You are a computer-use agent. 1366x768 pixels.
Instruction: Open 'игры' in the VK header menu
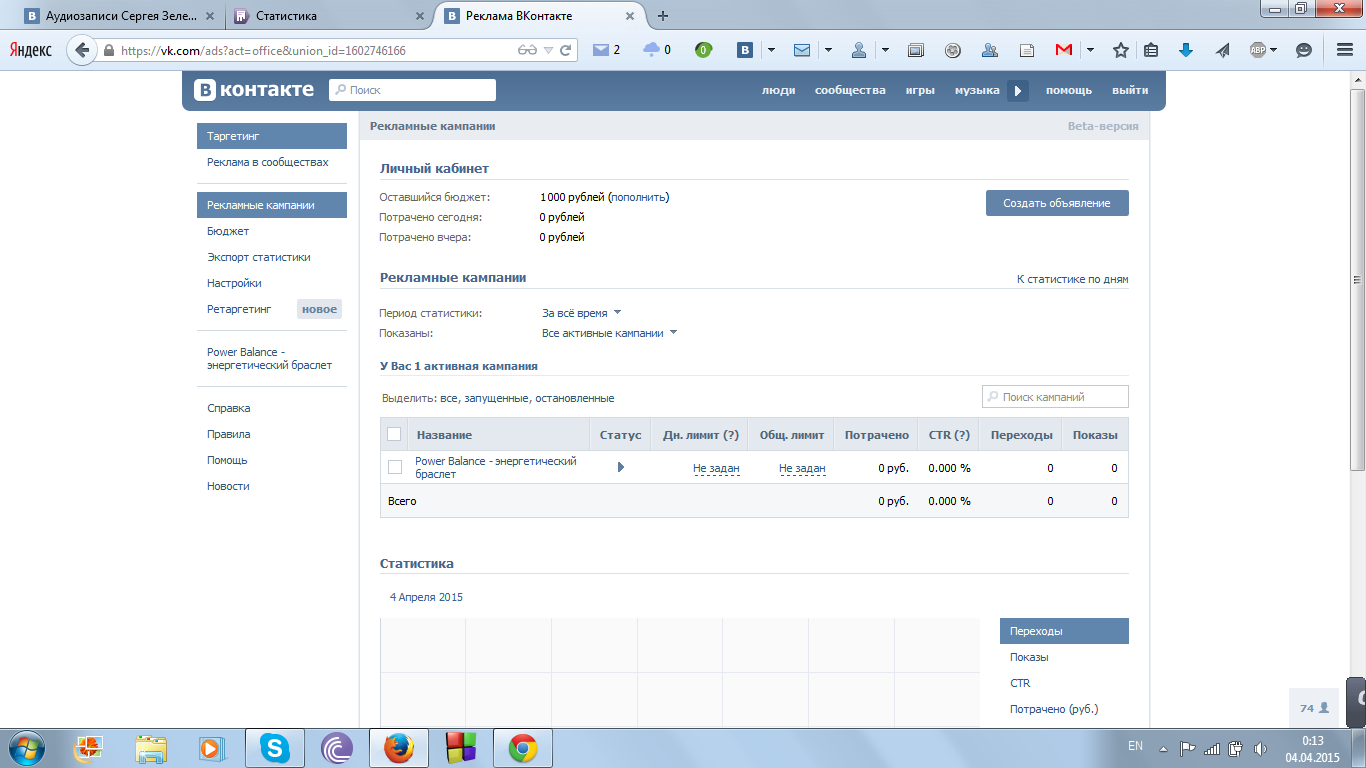tap(920, 90)
